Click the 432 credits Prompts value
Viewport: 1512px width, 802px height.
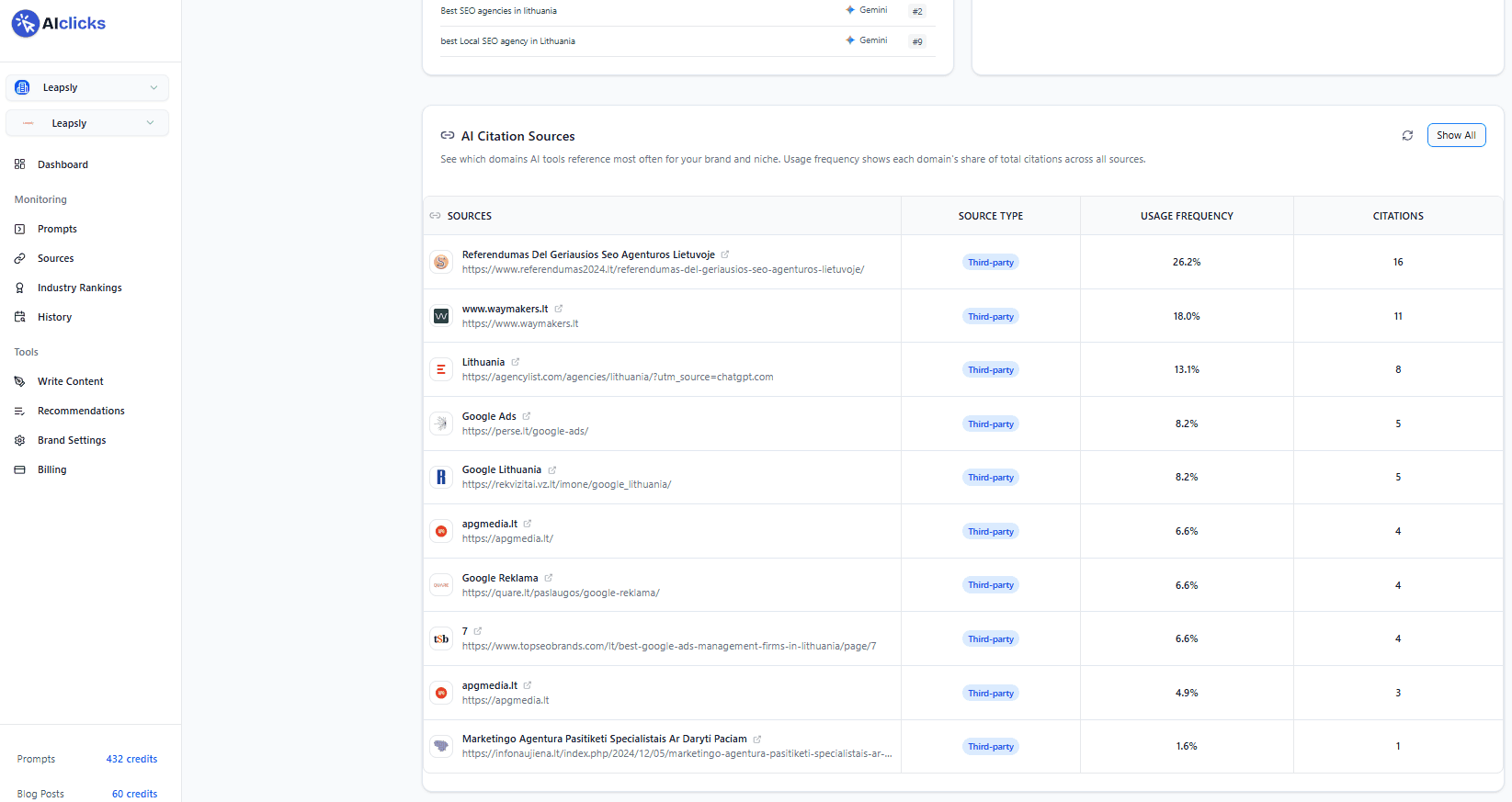pos(131,759)
